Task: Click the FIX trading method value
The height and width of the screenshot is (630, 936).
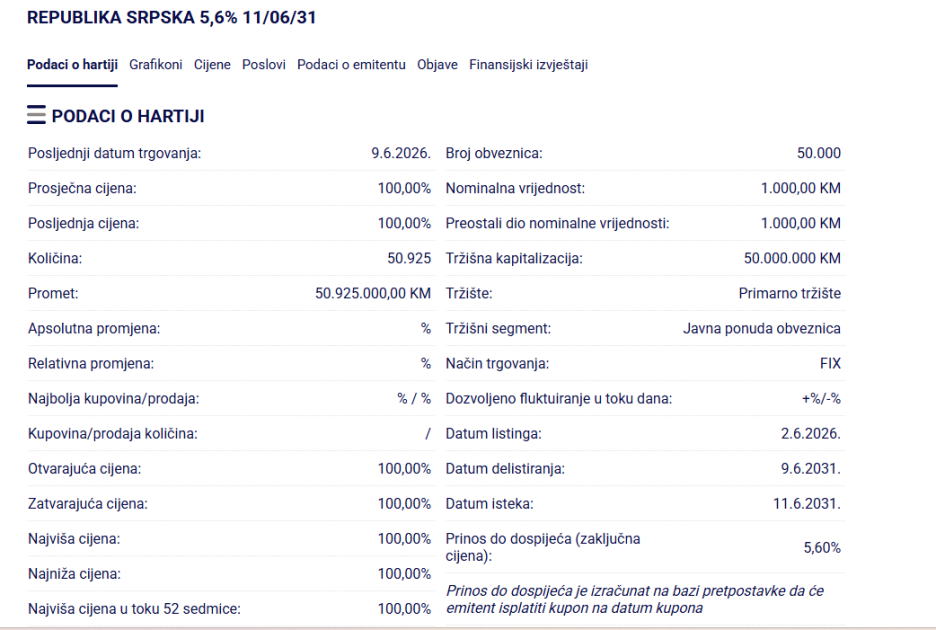Action: tap(830, 364)
